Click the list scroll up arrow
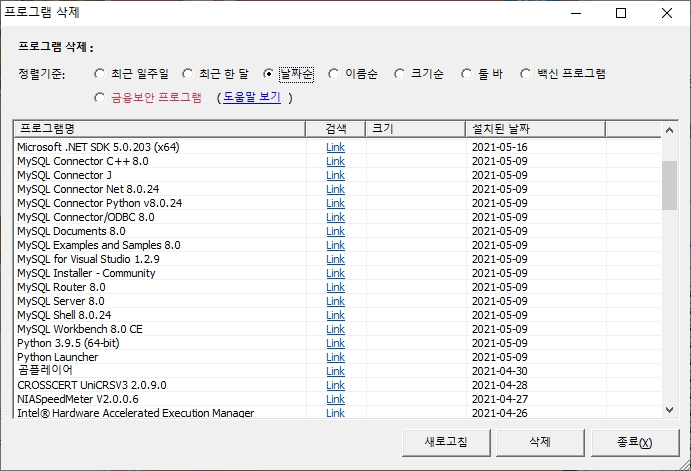Screen dimensions: 691x471 pyautogui.click(x=669, y=130)
